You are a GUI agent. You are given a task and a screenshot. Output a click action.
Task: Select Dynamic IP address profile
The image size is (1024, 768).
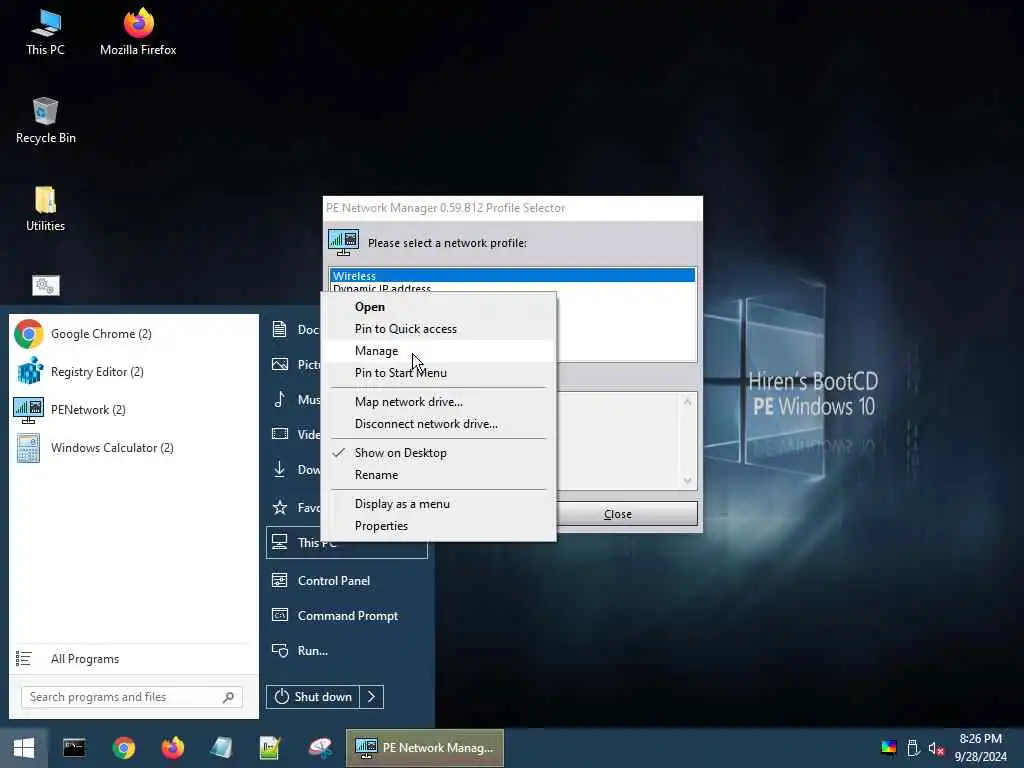382,288
